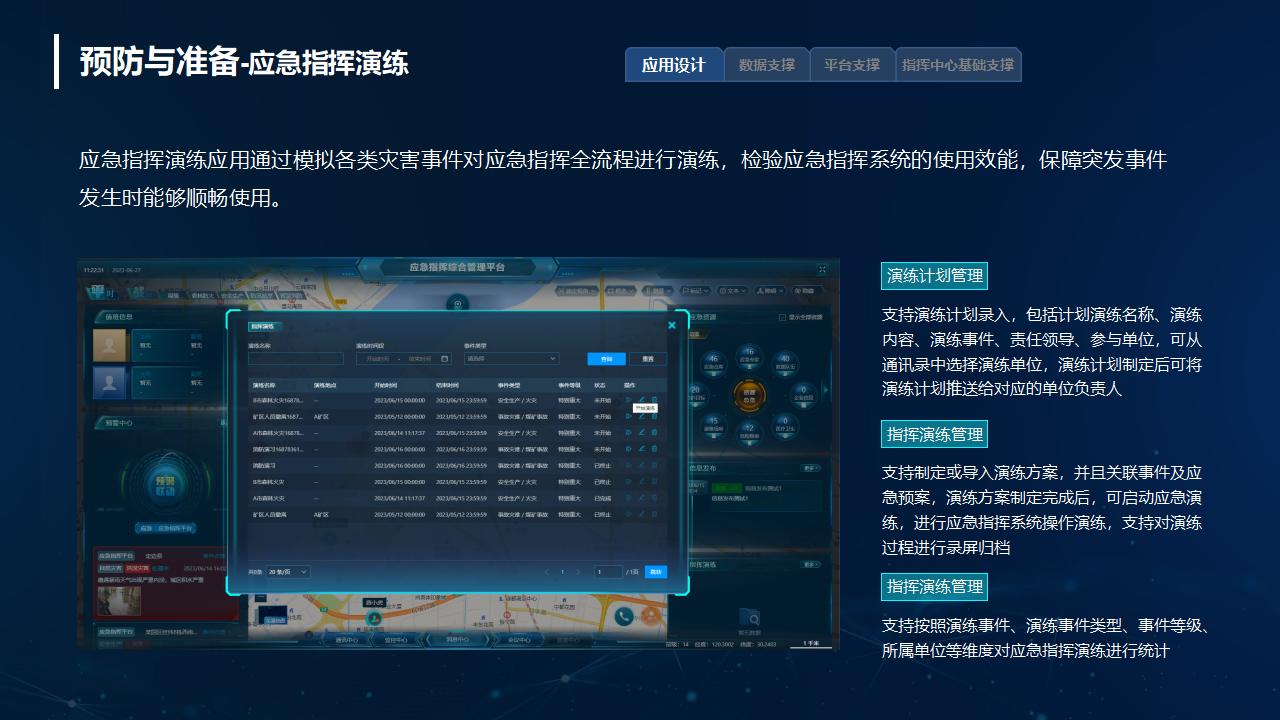Click page number 1 in pagination

click(562, 572)
